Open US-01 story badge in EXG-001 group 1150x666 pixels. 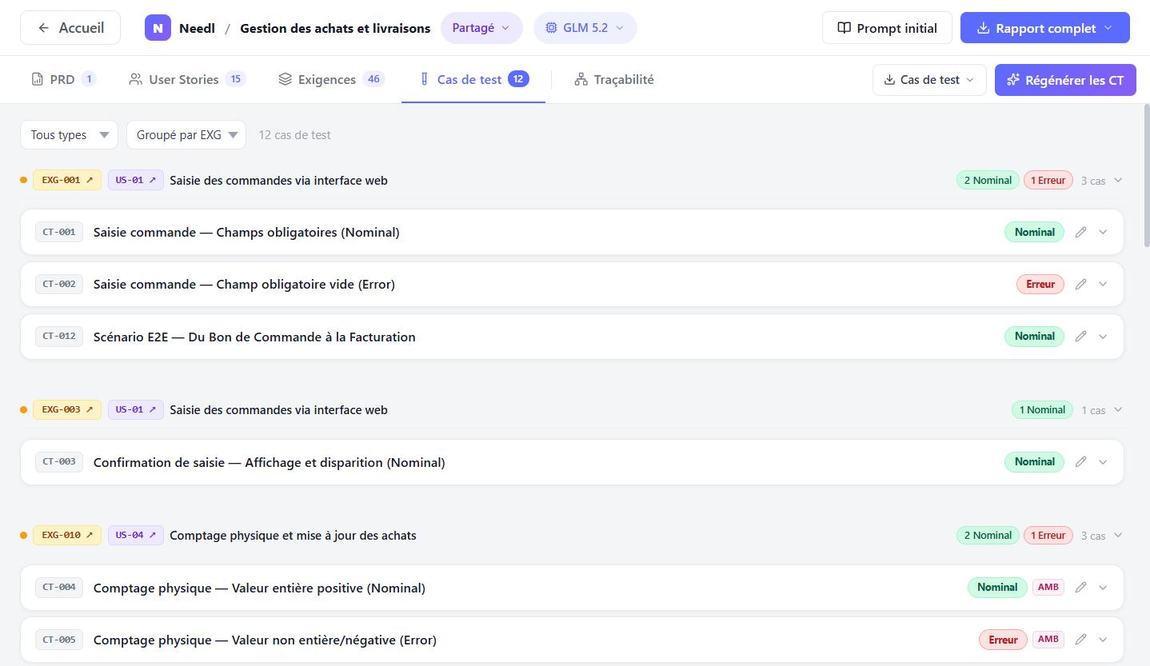point(136,180)
